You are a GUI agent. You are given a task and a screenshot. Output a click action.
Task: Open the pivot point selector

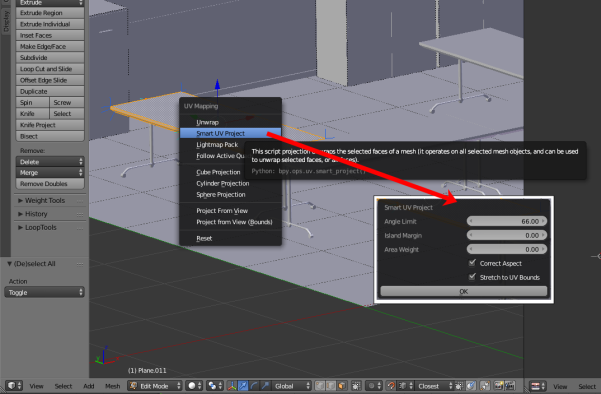click(215, 386)
